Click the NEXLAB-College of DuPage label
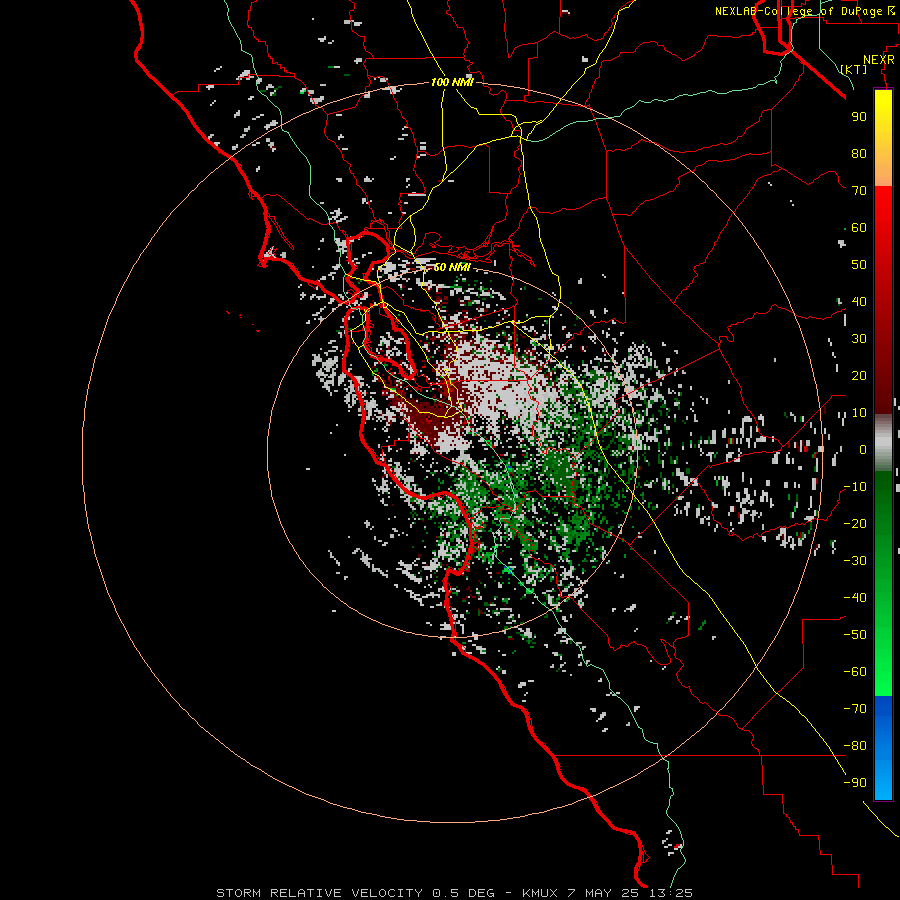This screenshot has height=900, width=900. 805,11
